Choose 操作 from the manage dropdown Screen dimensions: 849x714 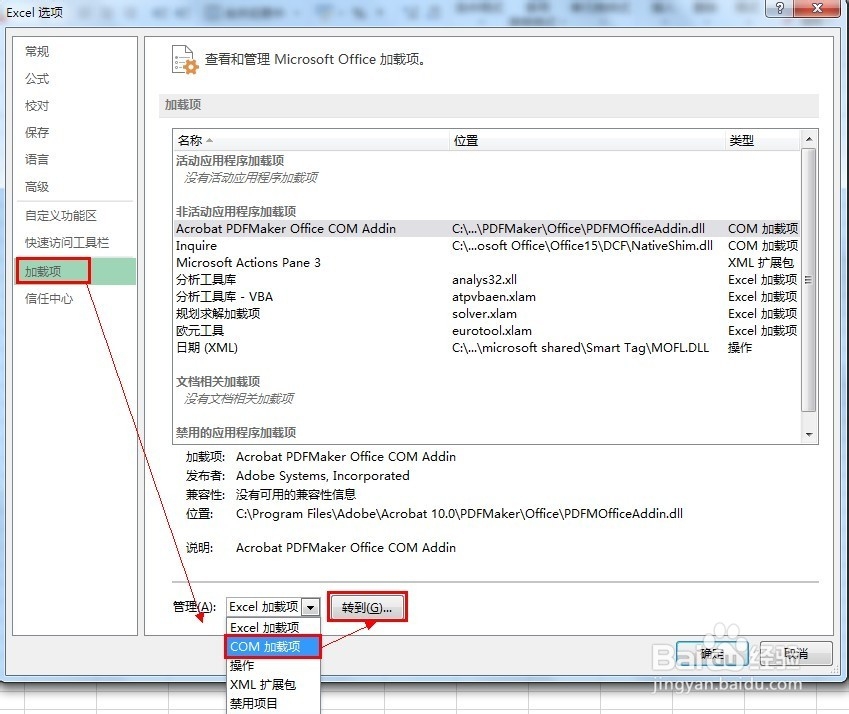pyautogui.click(x=273, y=666)
